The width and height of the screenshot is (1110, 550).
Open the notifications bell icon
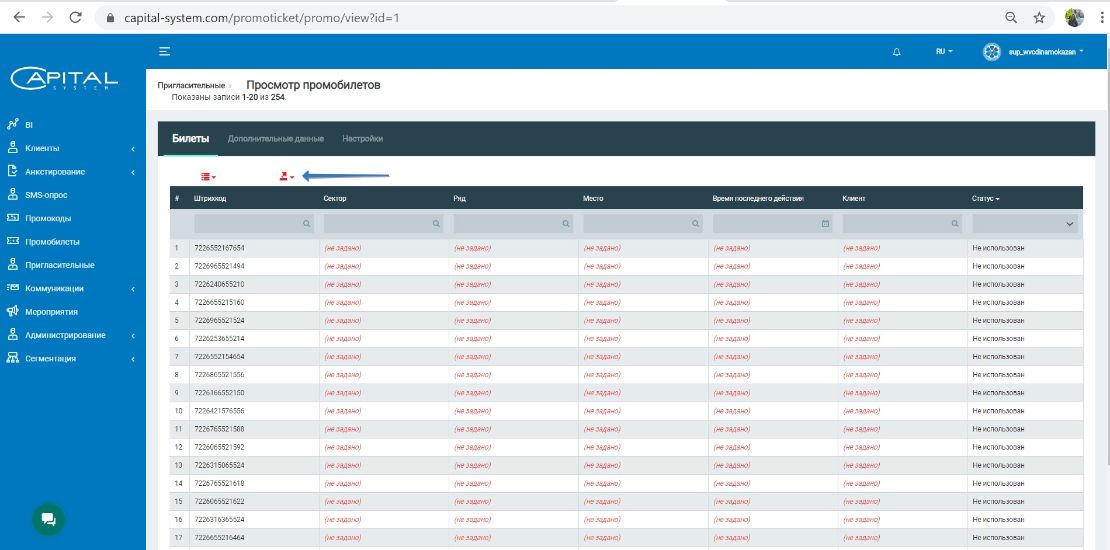[896, 51]
